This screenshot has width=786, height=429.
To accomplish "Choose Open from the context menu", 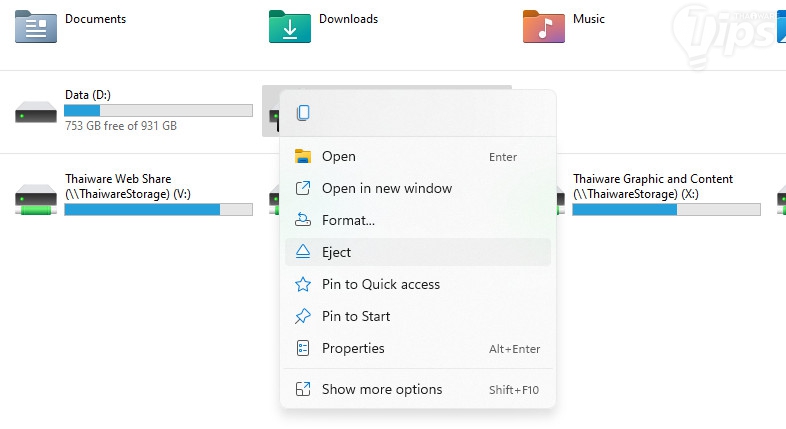I will pyautogui.click(x=339, y=156).
